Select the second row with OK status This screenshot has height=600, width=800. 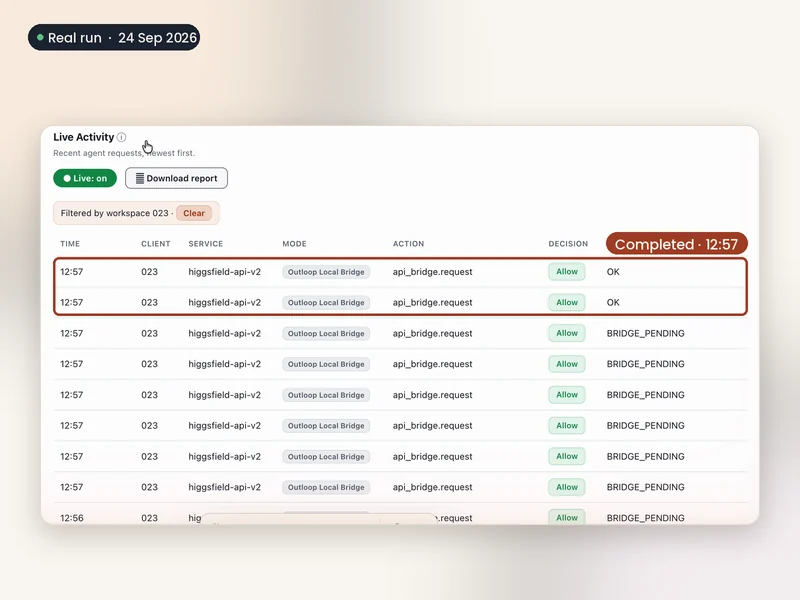pyautogui.click(x=401, y=302)
